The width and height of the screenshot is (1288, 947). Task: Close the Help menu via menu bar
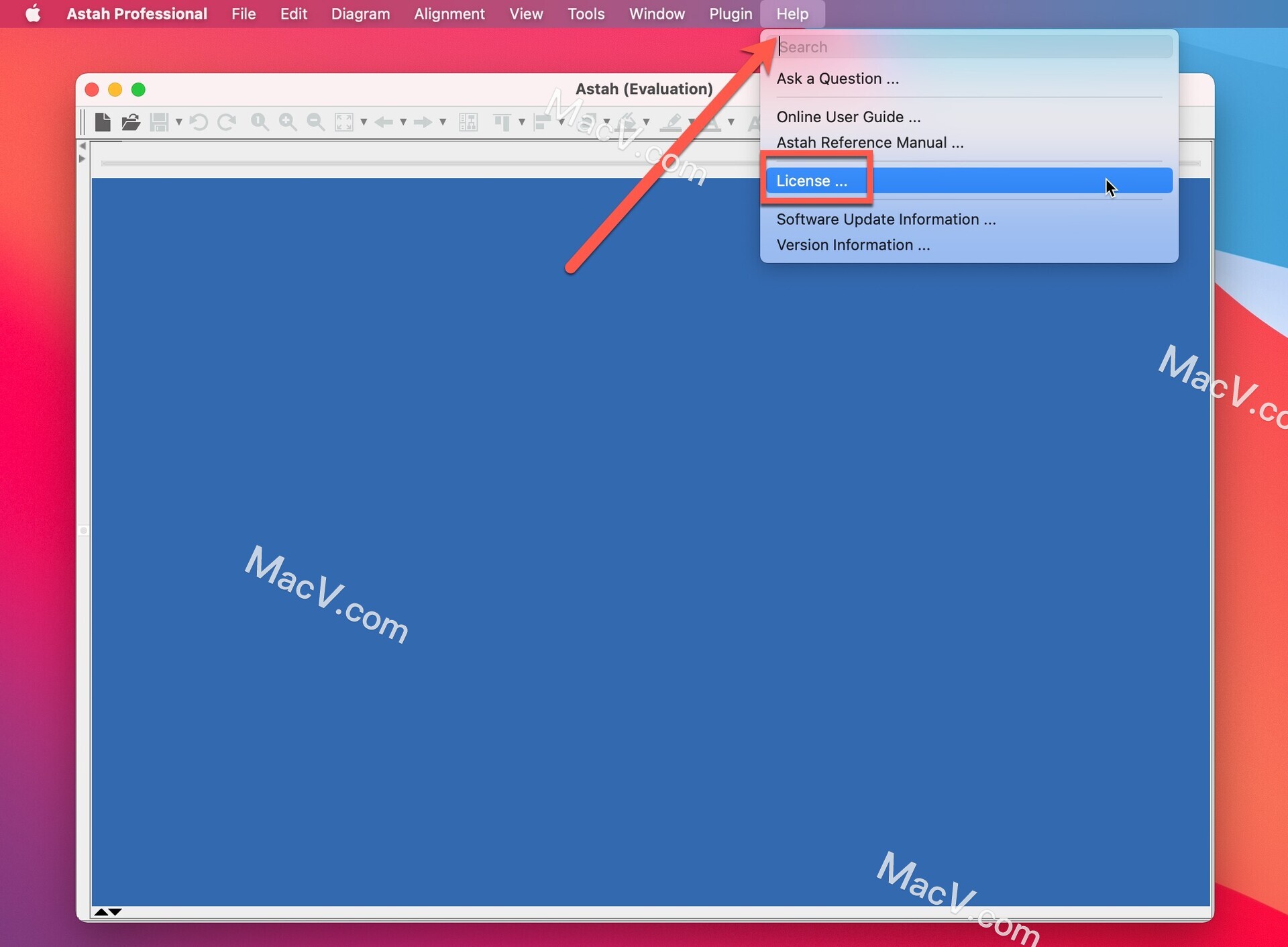point(792,13)
